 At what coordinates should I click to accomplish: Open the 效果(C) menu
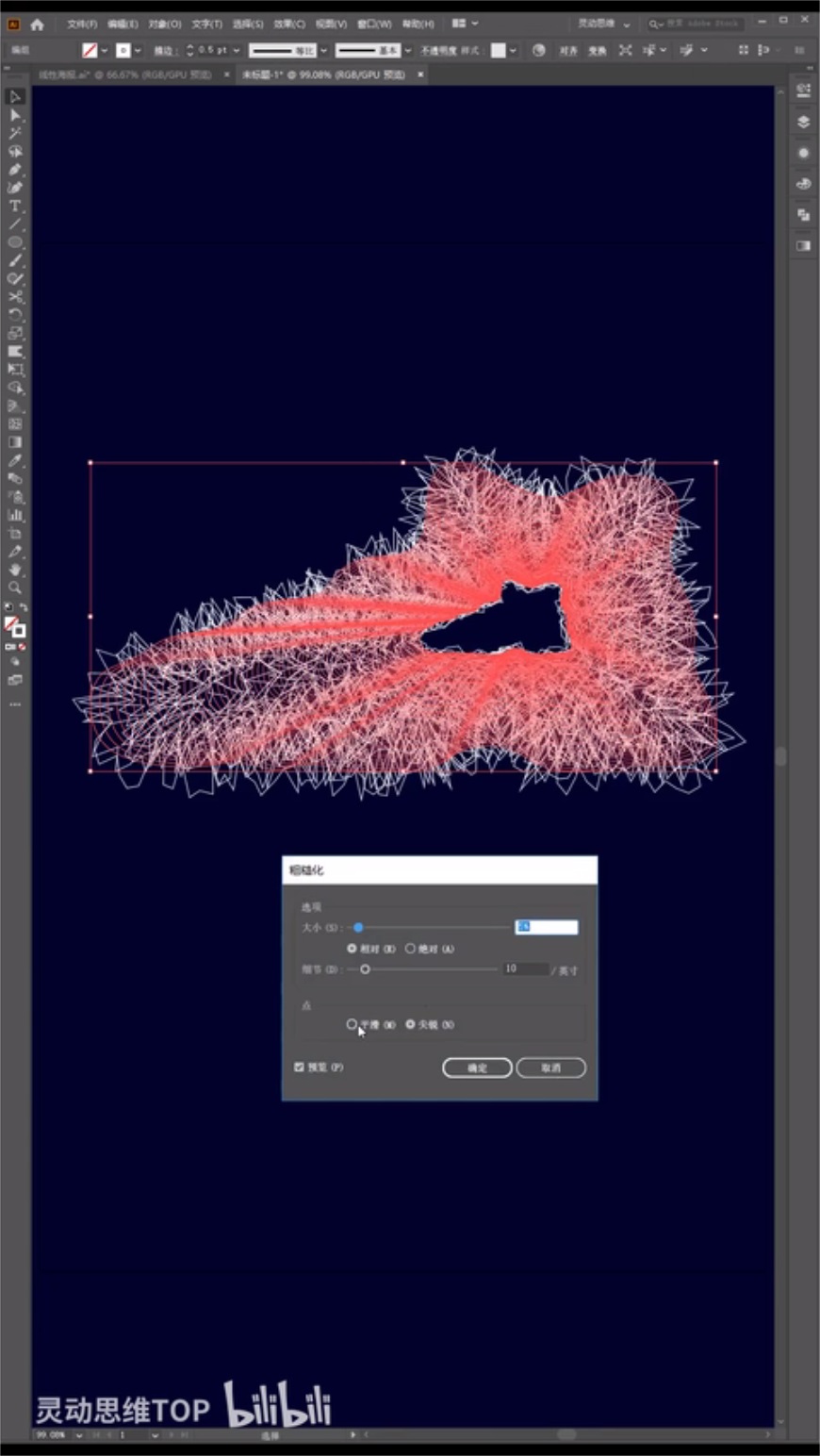click(289, 24)
